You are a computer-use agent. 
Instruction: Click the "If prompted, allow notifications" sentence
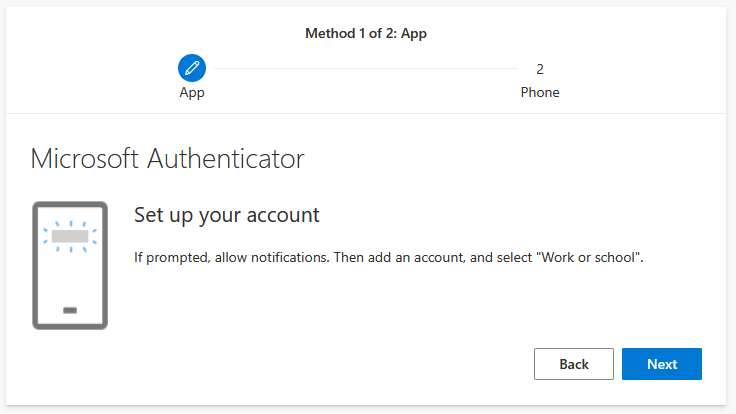point(232,257)
